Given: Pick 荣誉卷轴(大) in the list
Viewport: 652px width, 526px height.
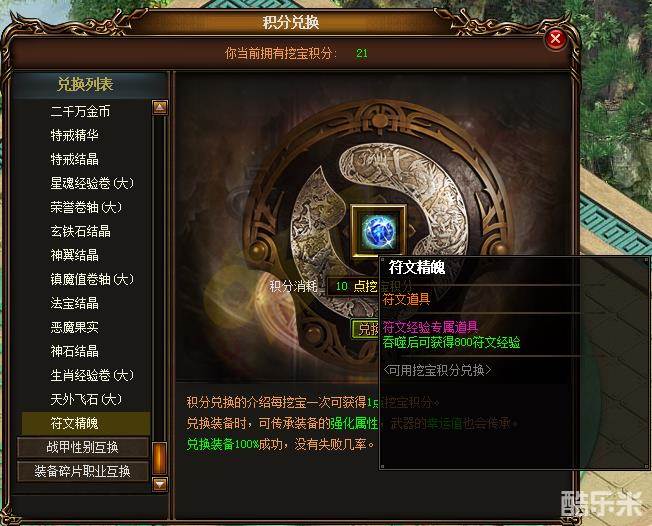Looking at the screenshot, I should click(86, 207).
